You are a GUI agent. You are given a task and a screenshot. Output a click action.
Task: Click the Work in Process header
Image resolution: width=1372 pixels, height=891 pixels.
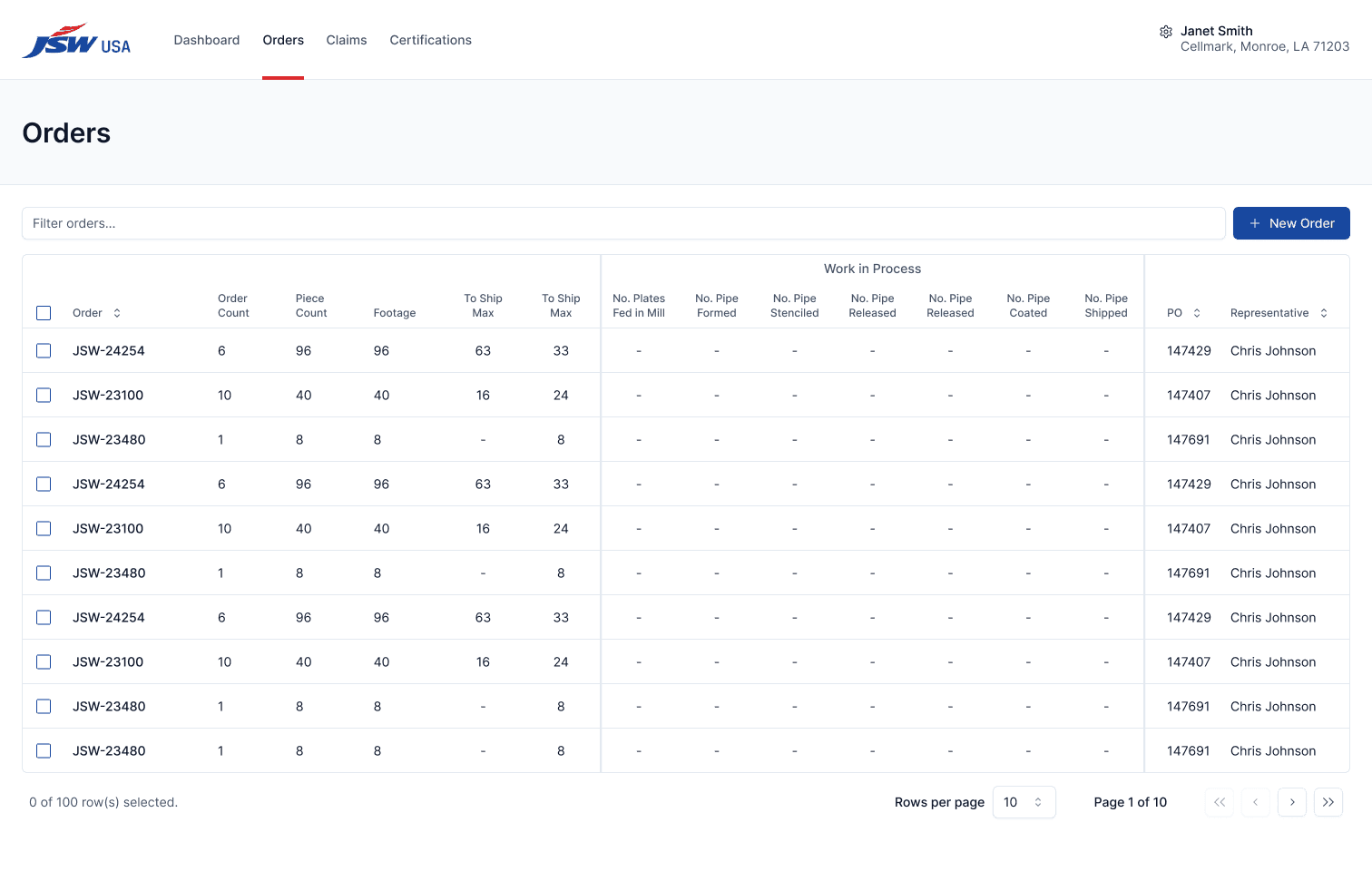pyautogui.click(x=872, y=269)
